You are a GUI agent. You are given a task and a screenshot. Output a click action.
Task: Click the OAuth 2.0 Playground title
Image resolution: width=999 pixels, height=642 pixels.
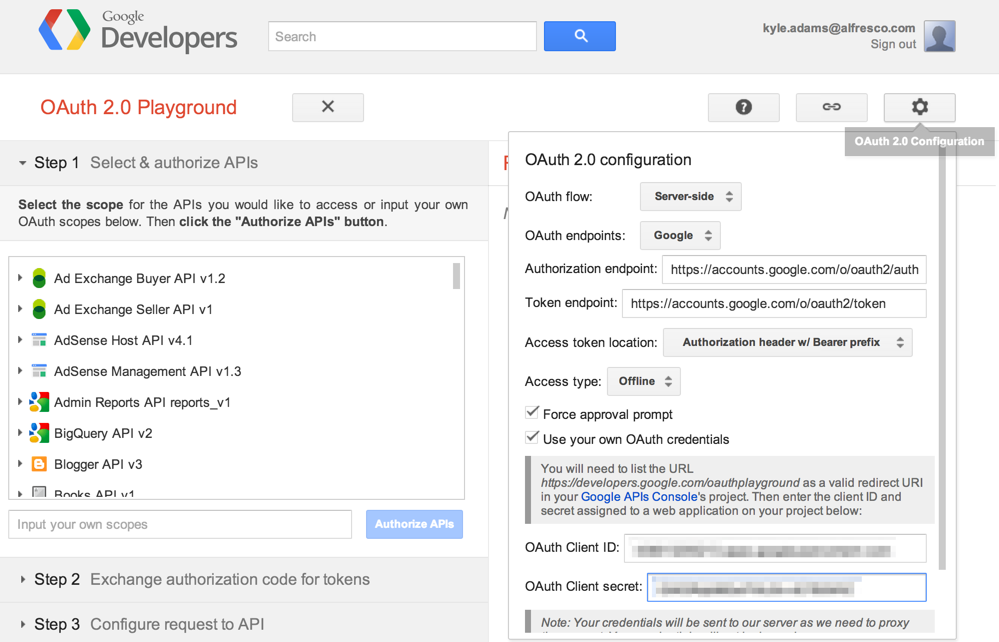(138, 107)
